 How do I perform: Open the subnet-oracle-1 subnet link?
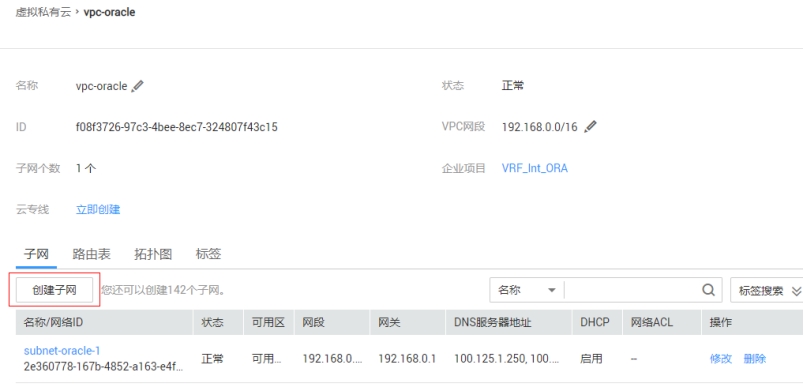62,351
